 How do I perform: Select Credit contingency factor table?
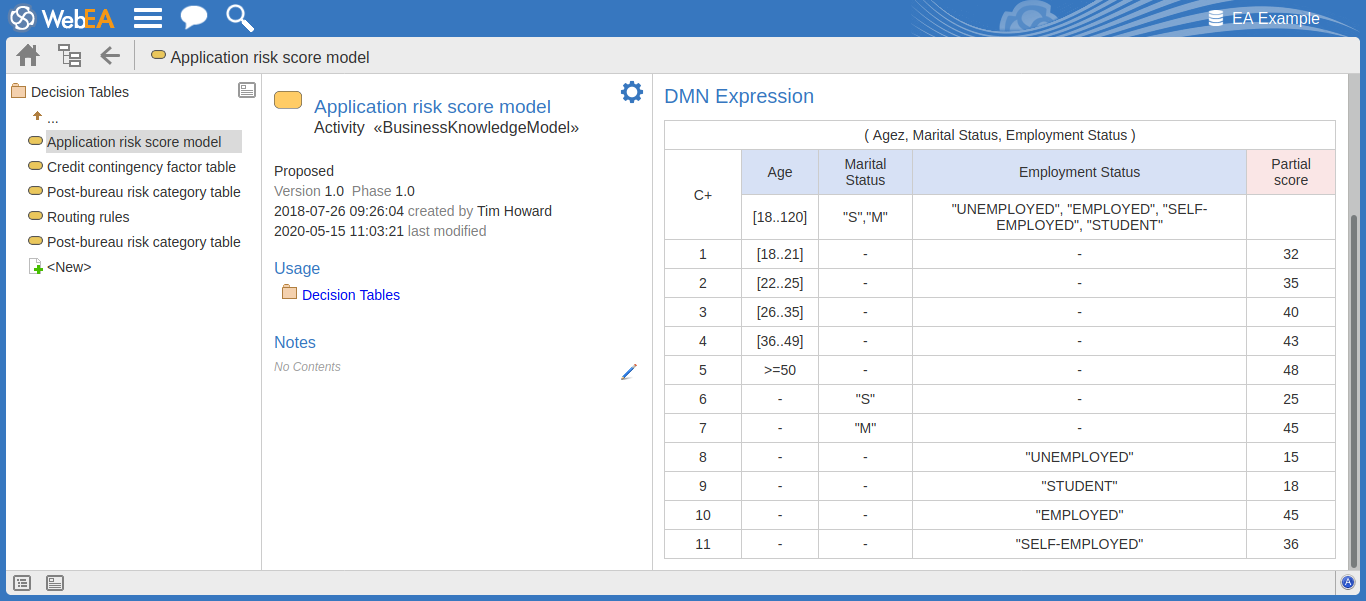click(x=141, y=167)
